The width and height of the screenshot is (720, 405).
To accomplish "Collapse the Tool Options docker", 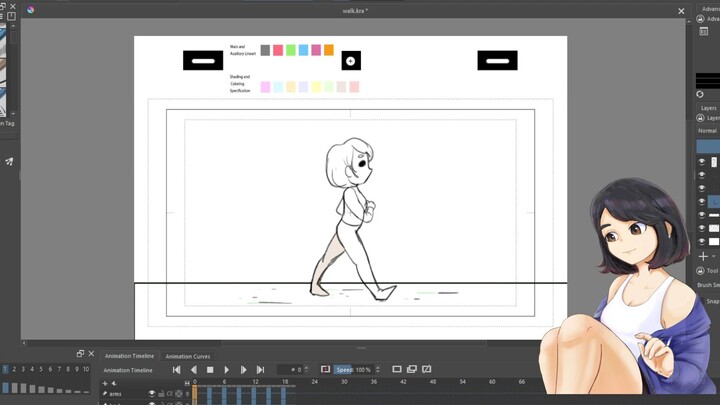I will [x=700, y=271].
